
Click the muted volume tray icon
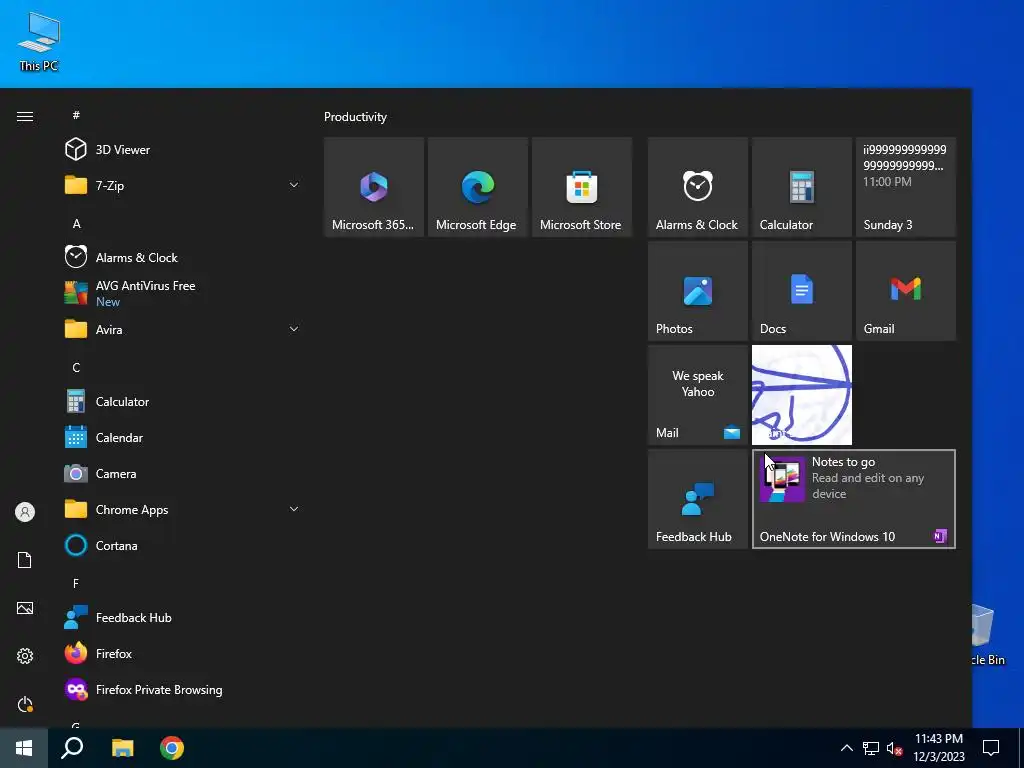[895, 748]
